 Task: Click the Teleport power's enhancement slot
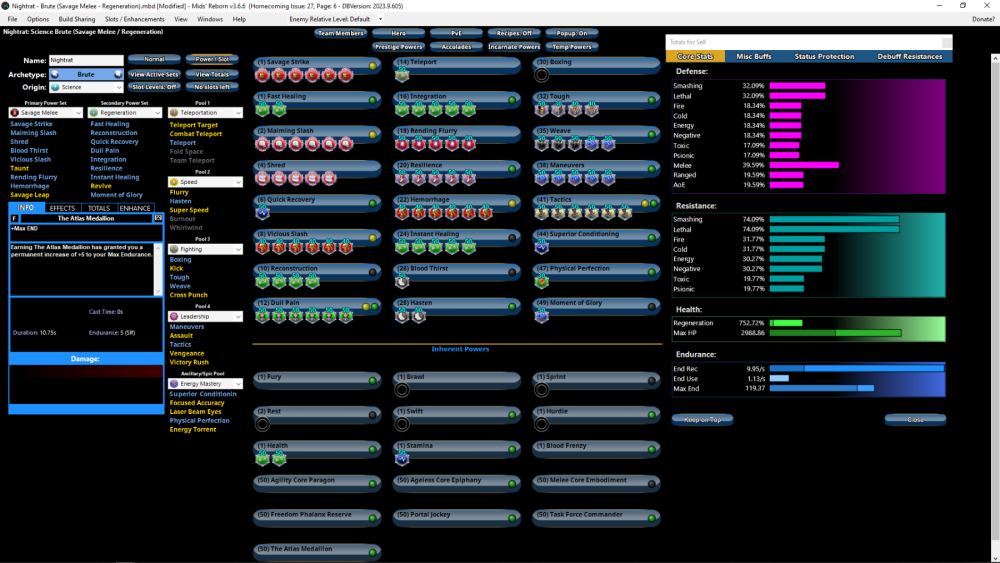pyautogui.click(x=402, y=75)
